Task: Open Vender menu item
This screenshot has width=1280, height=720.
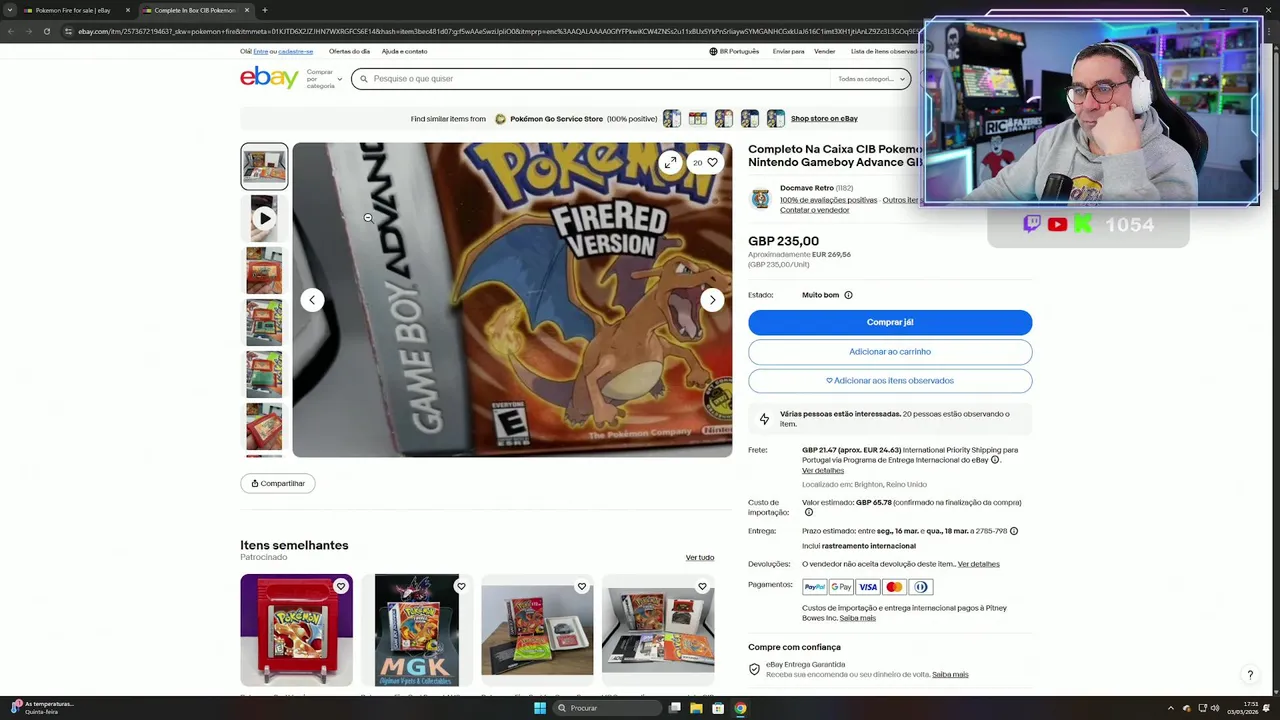Action: point(824,51)
